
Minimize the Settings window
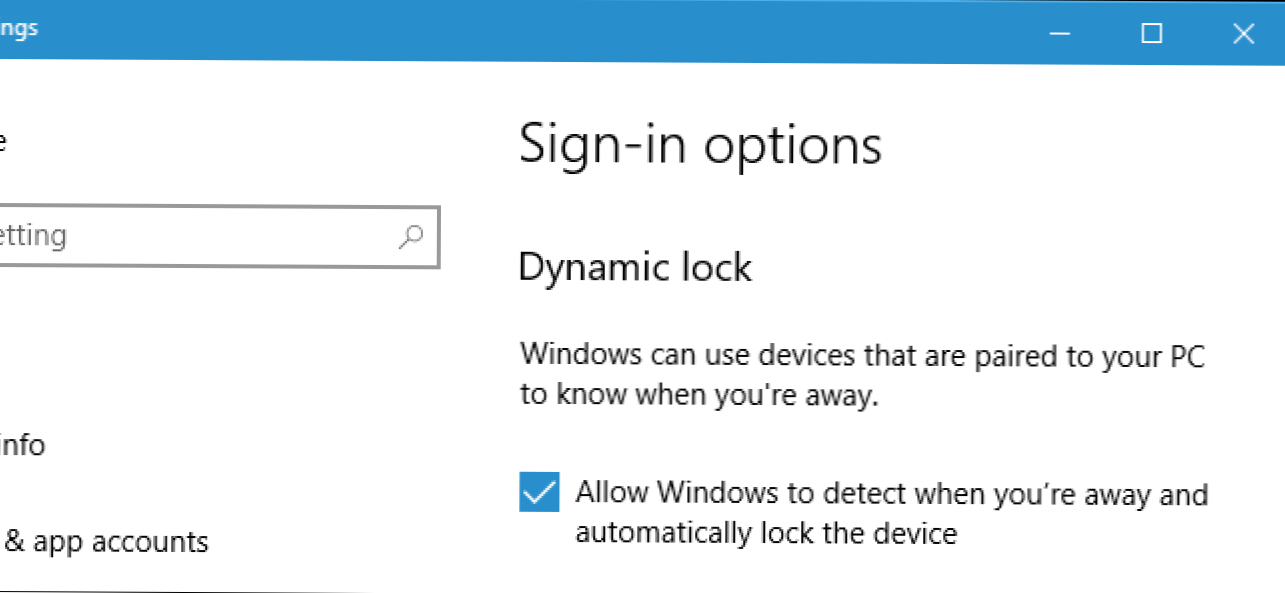click(x=1061, y=33)
